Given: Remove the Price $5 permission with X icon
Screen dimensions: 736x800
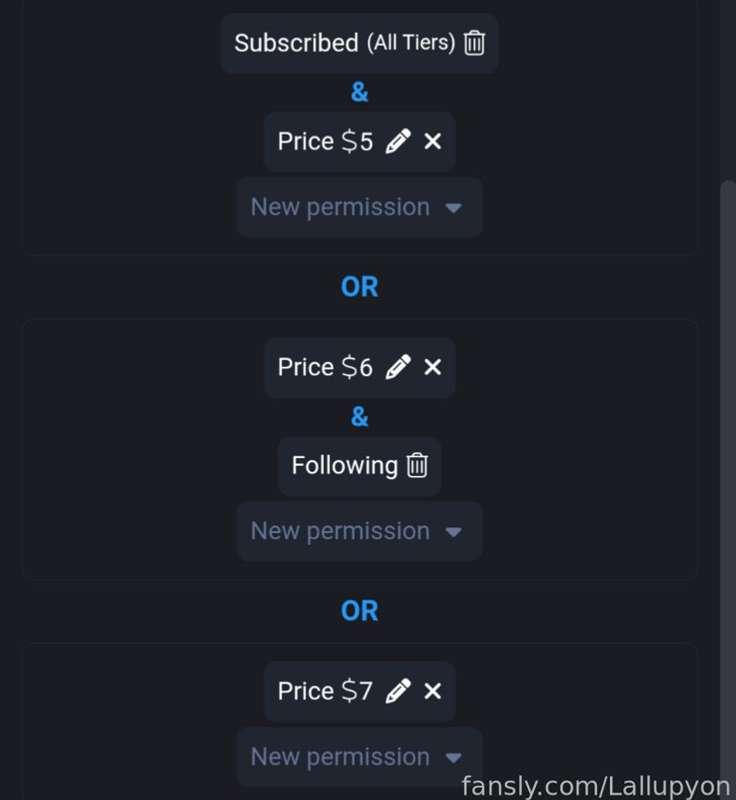Looking at the screenshot, I should 432,142.
